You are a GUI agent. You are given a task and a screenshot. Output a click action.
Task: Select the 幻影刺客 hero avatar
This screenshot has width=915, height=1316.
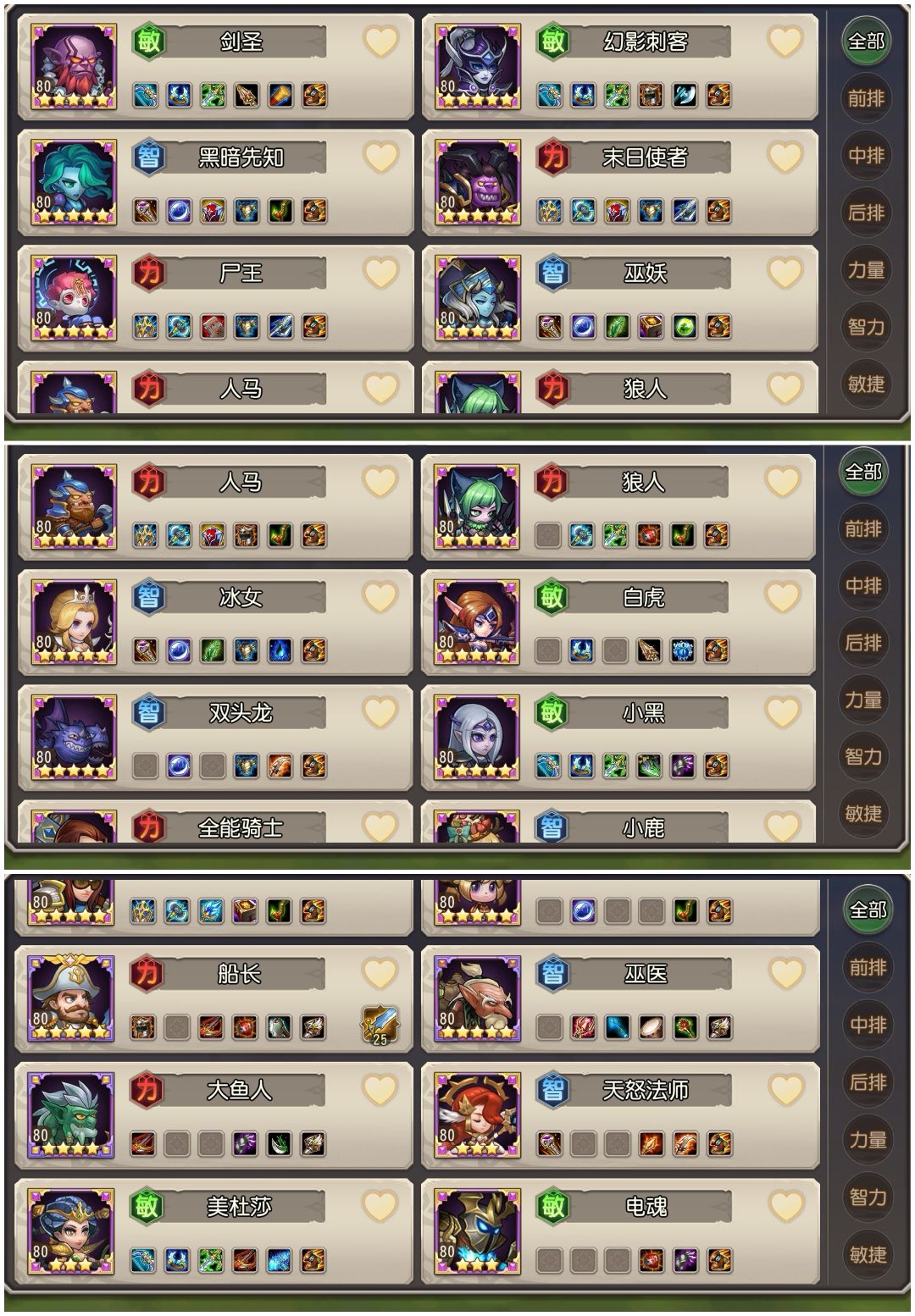click(x=478, y=67)
